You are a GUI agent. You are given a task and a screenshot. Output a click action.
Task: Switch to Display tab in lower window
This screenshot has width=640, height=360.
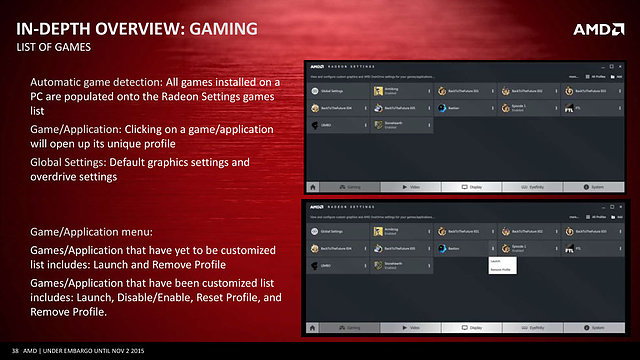471,328
